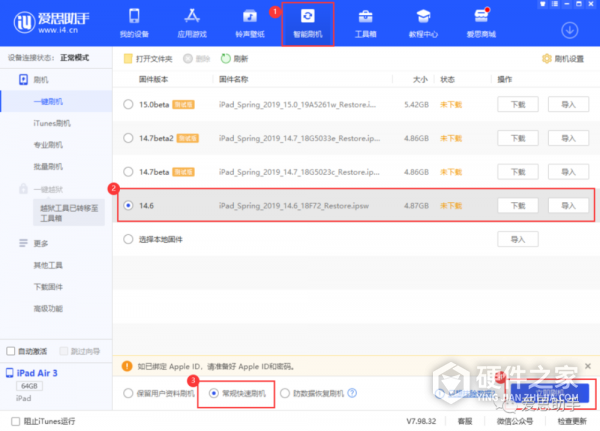Open 应用游戏 apps tab
This screenshot has height=431, width=600.
click(x=192, y=23)
